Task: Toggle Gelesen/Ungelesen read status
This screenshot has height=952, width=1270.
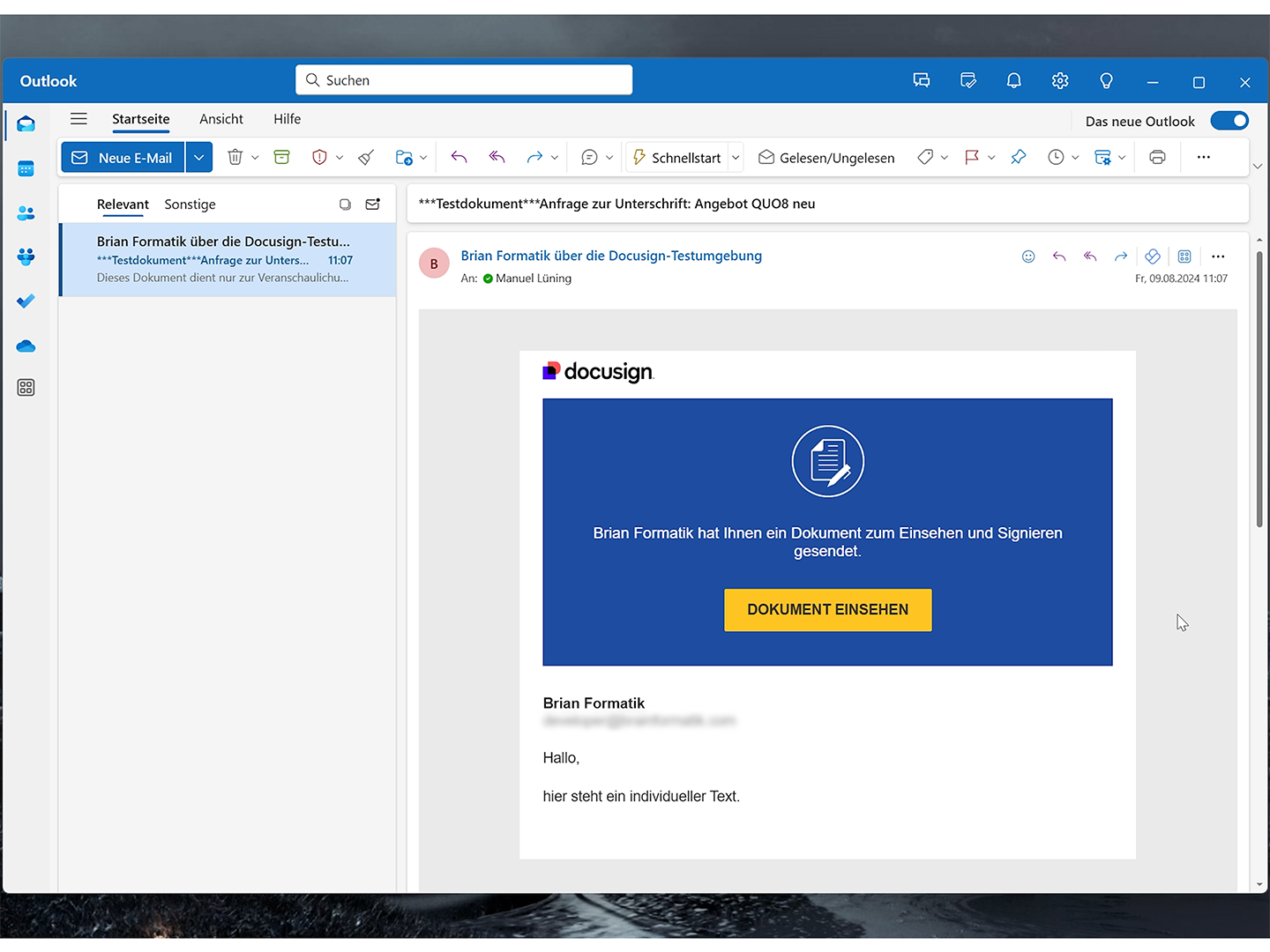Action: point(826,158)
